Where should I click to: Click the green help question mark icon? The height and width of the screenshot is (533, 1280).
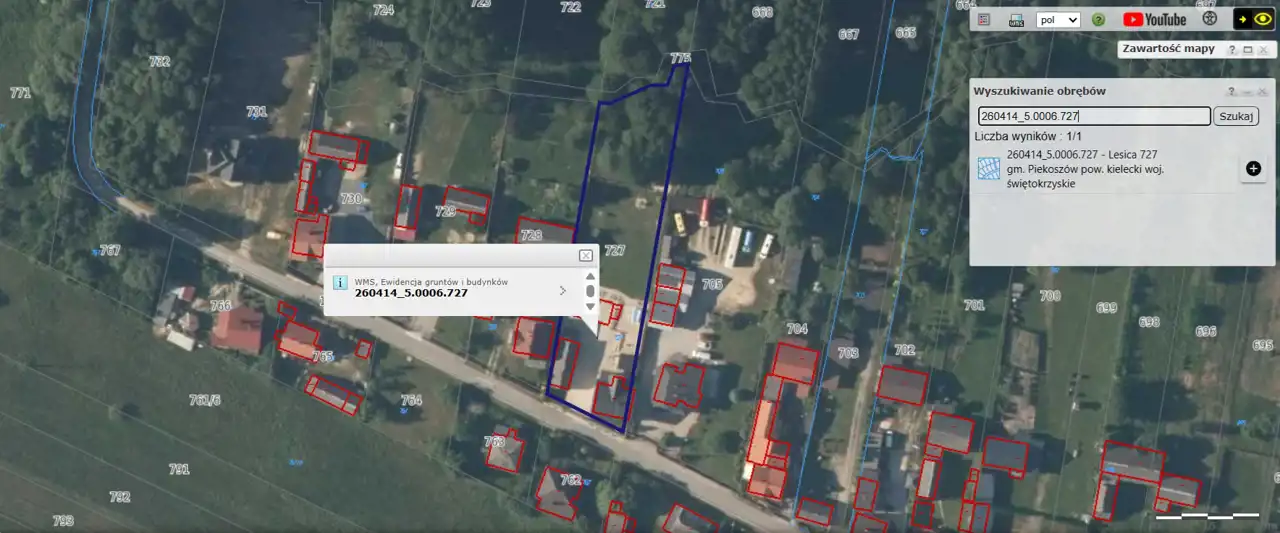[1098, 20]
